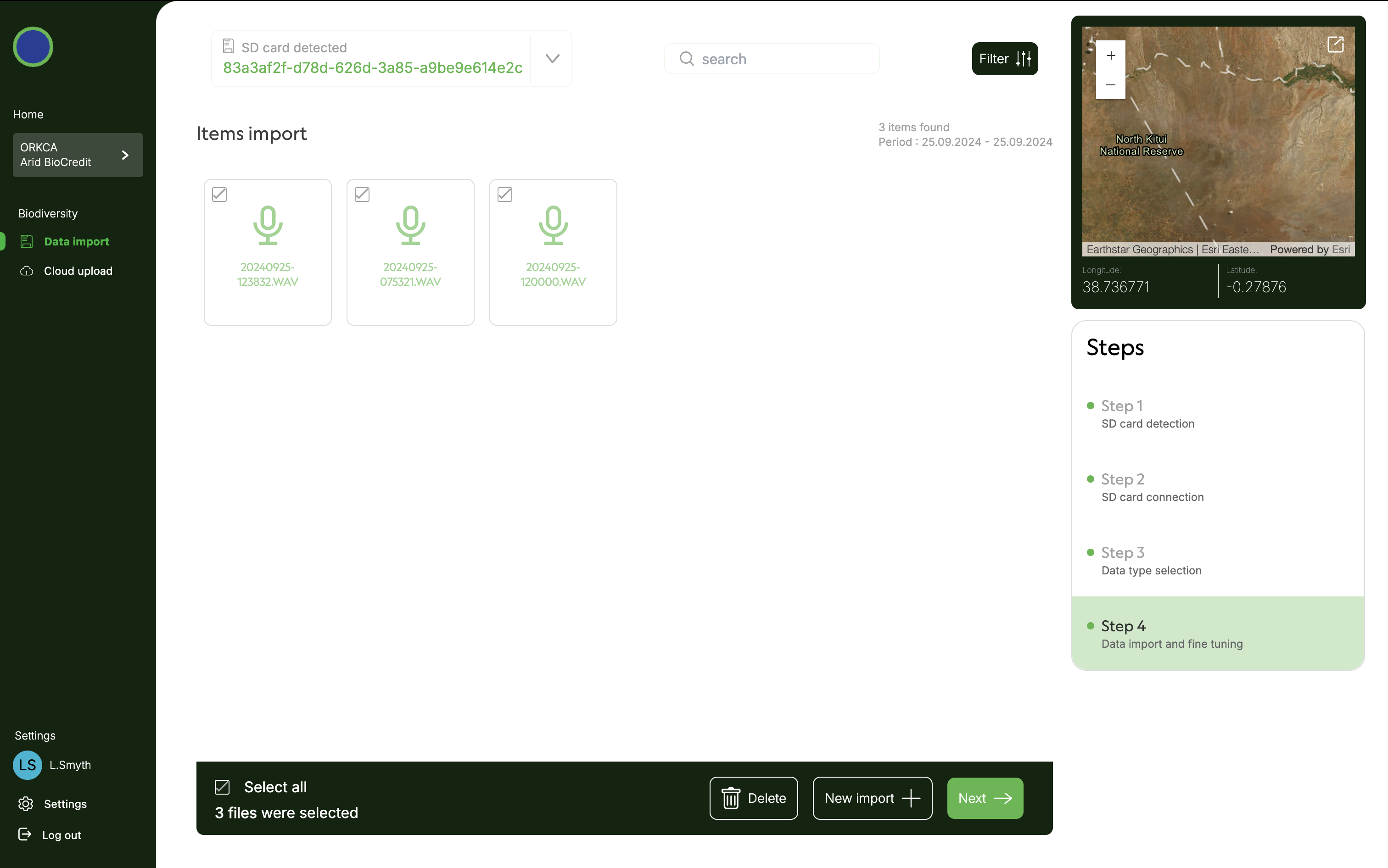
Task: Zoom in on the map
Action: click(x=1111, y=56)
